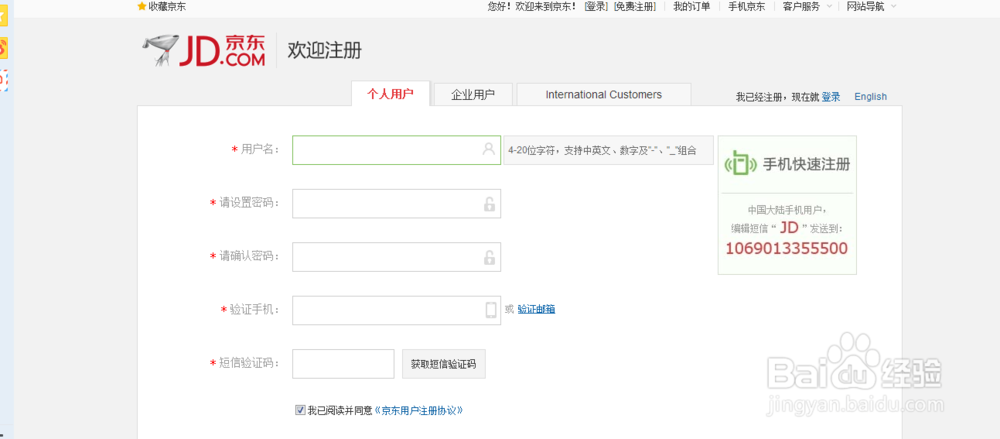Open 我的订单 in top bar
The height and width of the screenshot is (439, 1000).
click(691, 6)
